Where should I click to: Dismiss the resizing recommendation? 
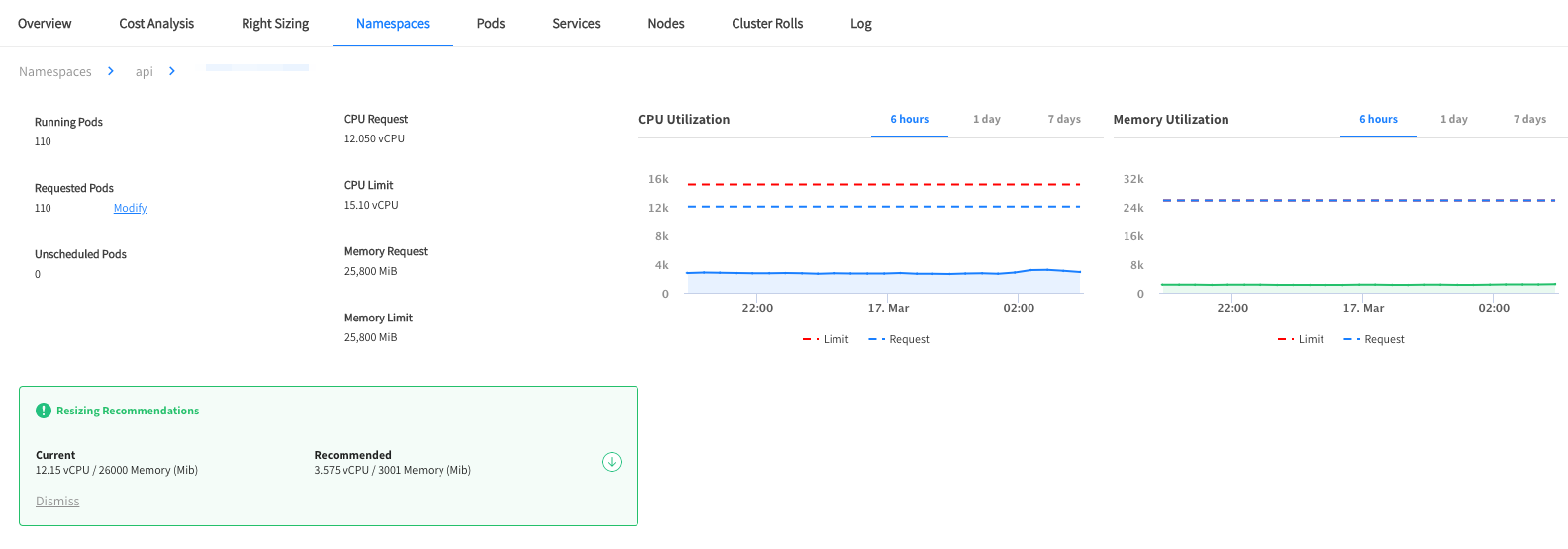point(57,502)
